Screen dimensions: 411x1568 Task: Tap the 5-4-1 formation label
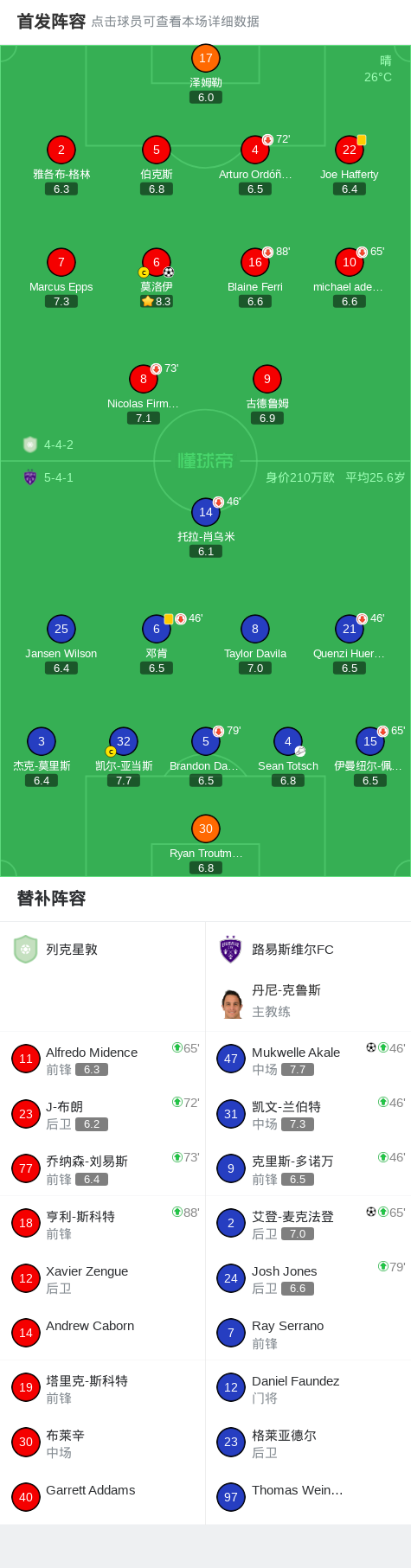(59, 477)
